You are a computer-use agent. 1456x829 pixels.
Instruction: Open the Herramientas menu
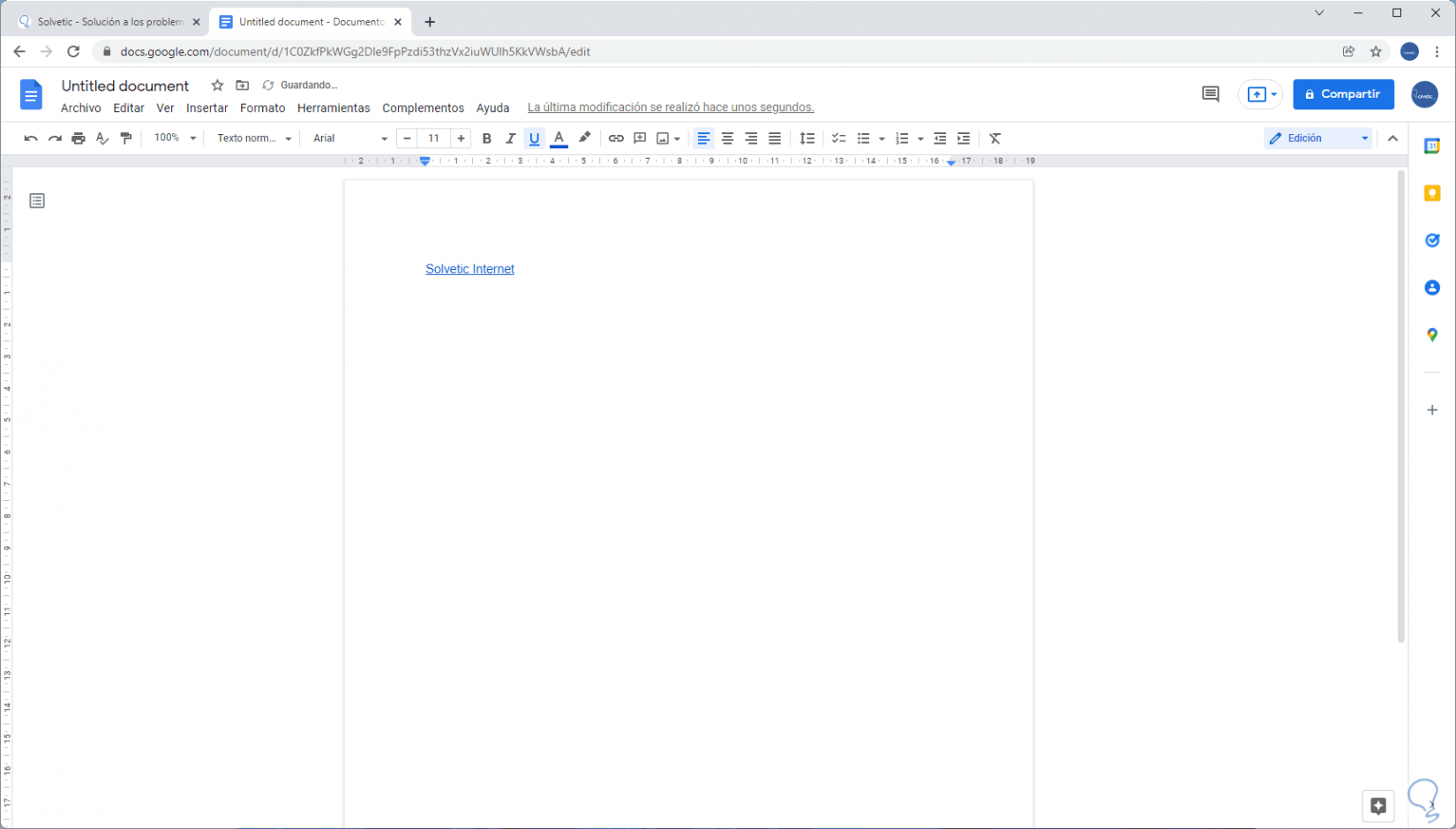click(x=334, y=108)
